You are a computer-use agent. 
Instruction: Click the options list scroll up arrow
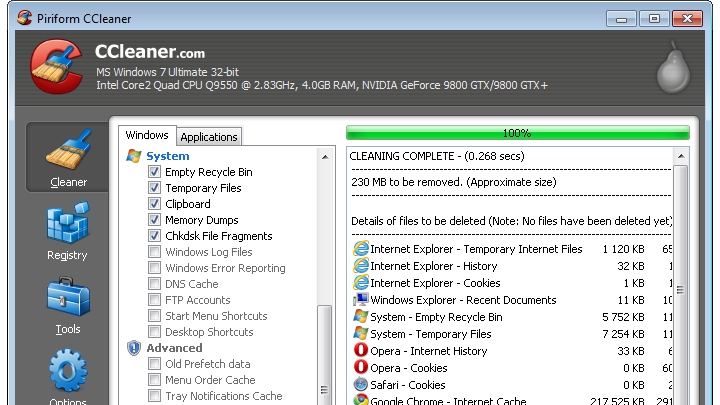(325, 157)
